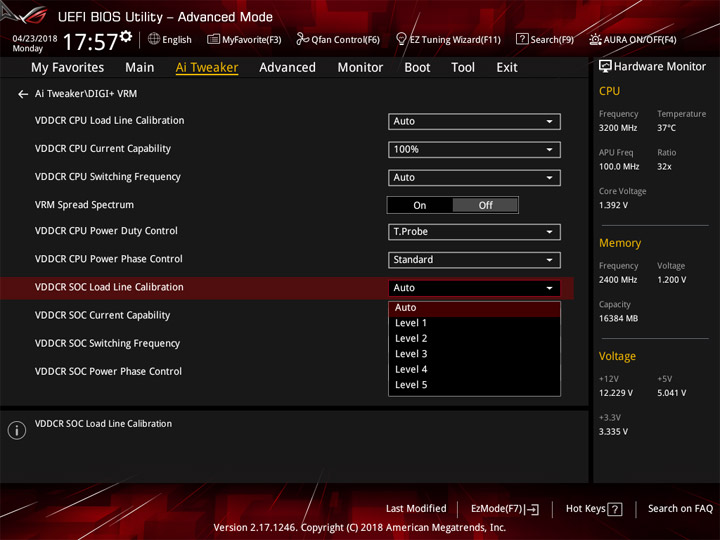
Task: Click Ai Tweaker\DIGI+ VRM breadcrumb
Action: 86,94
